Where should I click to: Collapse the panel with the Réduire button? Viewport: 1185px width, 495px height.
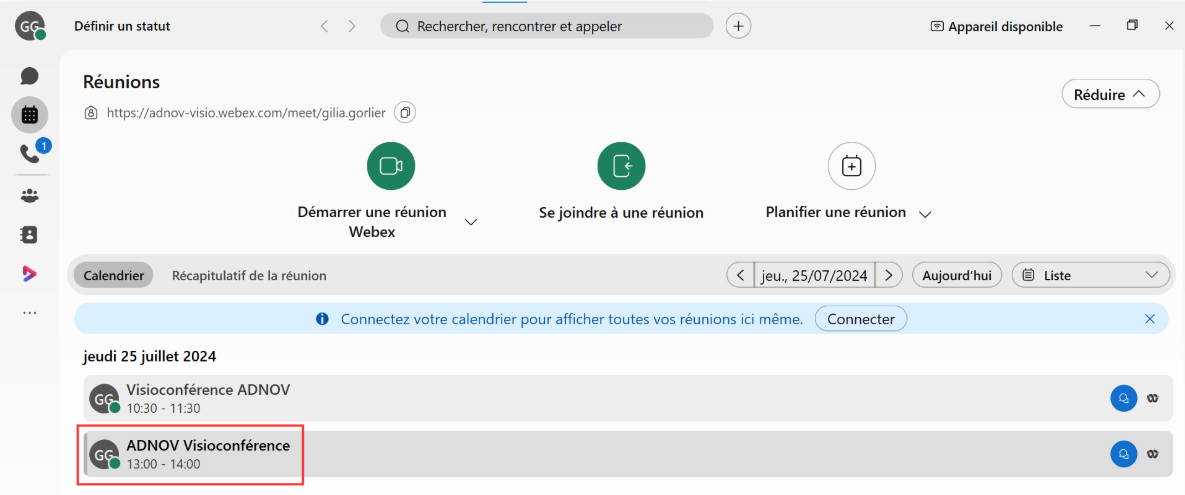(1111, 94)
